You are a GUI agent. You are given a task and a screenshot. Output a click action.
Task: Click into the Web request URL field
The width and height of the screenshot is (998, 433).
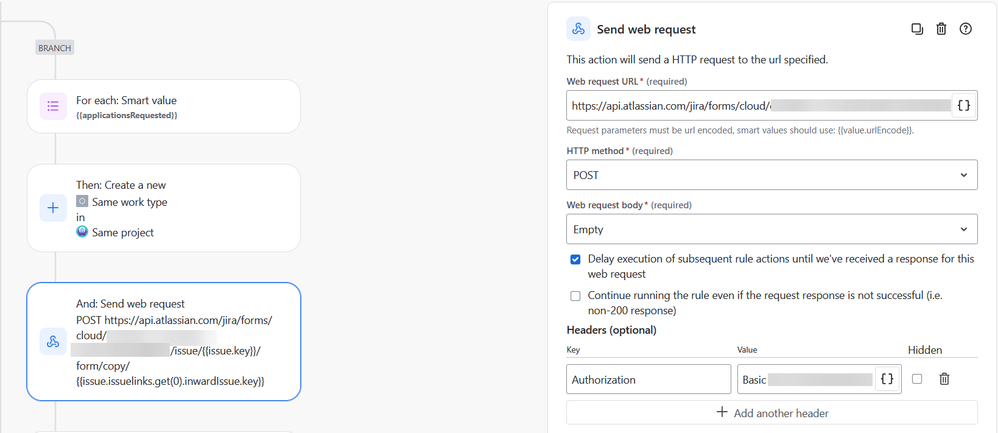[759, 106]
